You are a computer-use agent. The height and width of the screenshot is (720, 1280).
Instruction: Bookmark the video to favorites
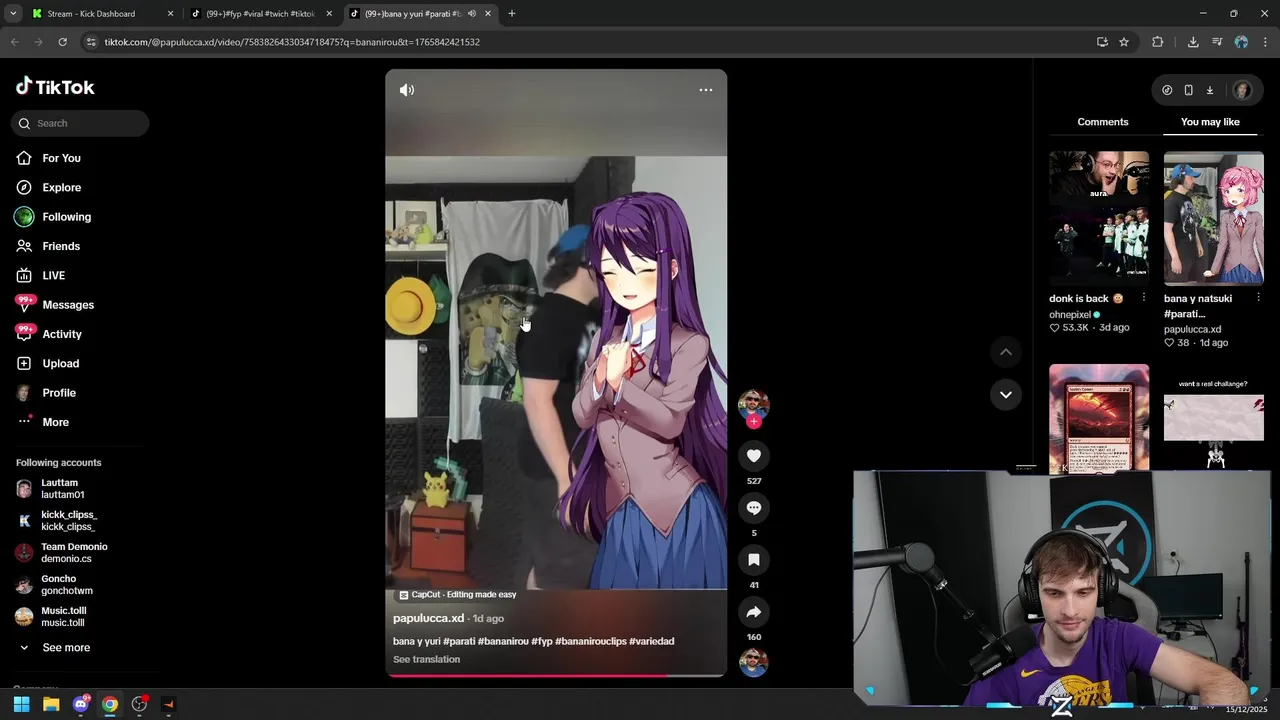754,560
